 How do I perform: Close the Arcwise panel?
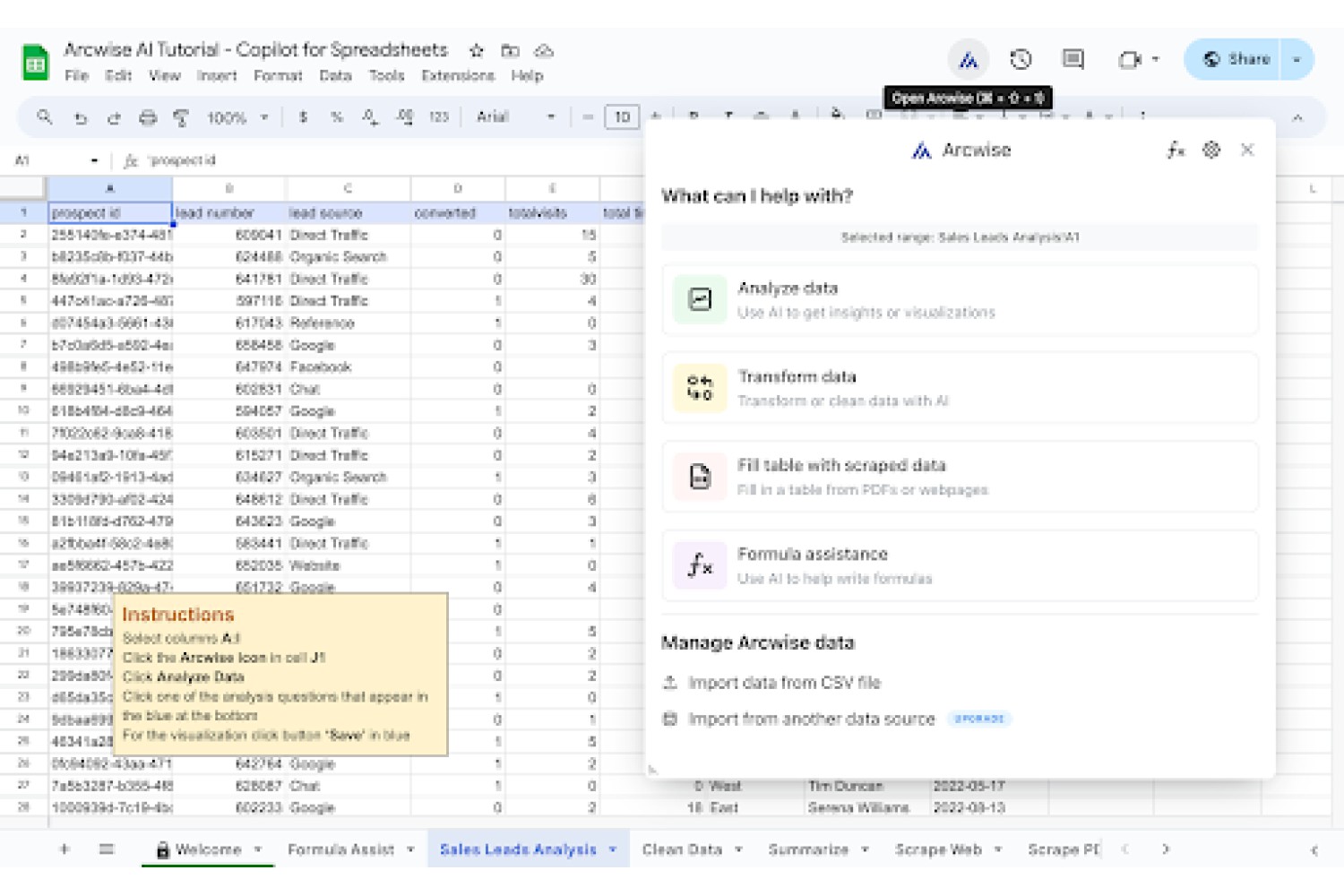coord(1247,150)
